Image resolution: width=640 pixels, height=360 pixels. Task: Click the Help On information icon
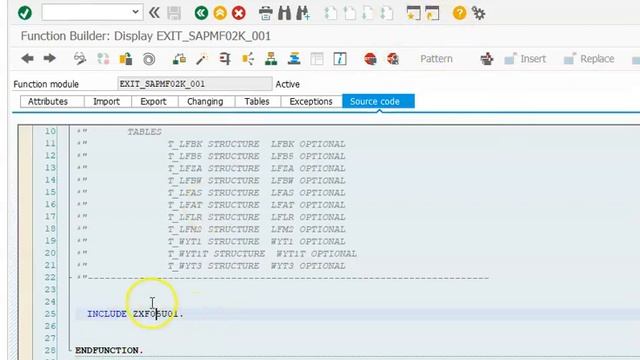coord(340,59)
